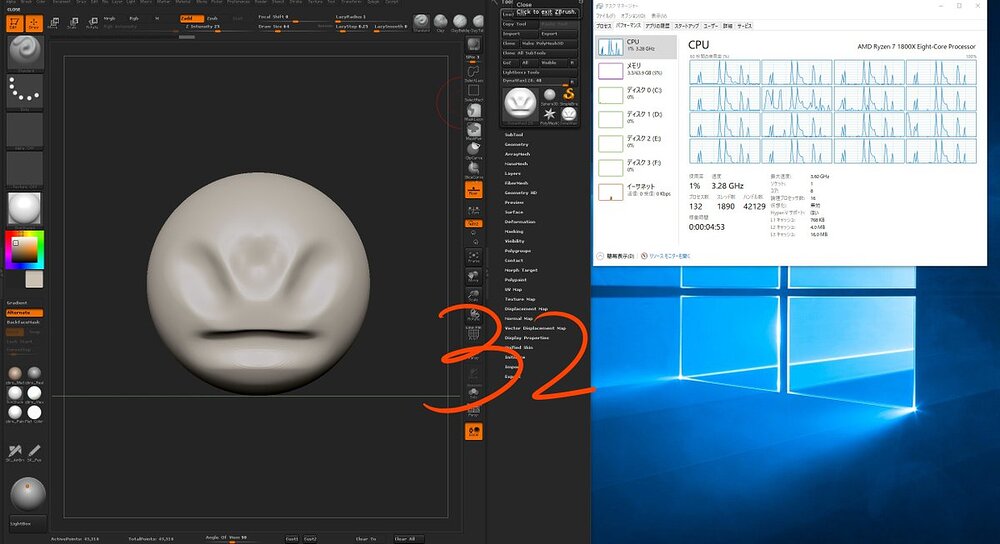
Task: Adjust the Draw Size slider
Action: point(293,27)
